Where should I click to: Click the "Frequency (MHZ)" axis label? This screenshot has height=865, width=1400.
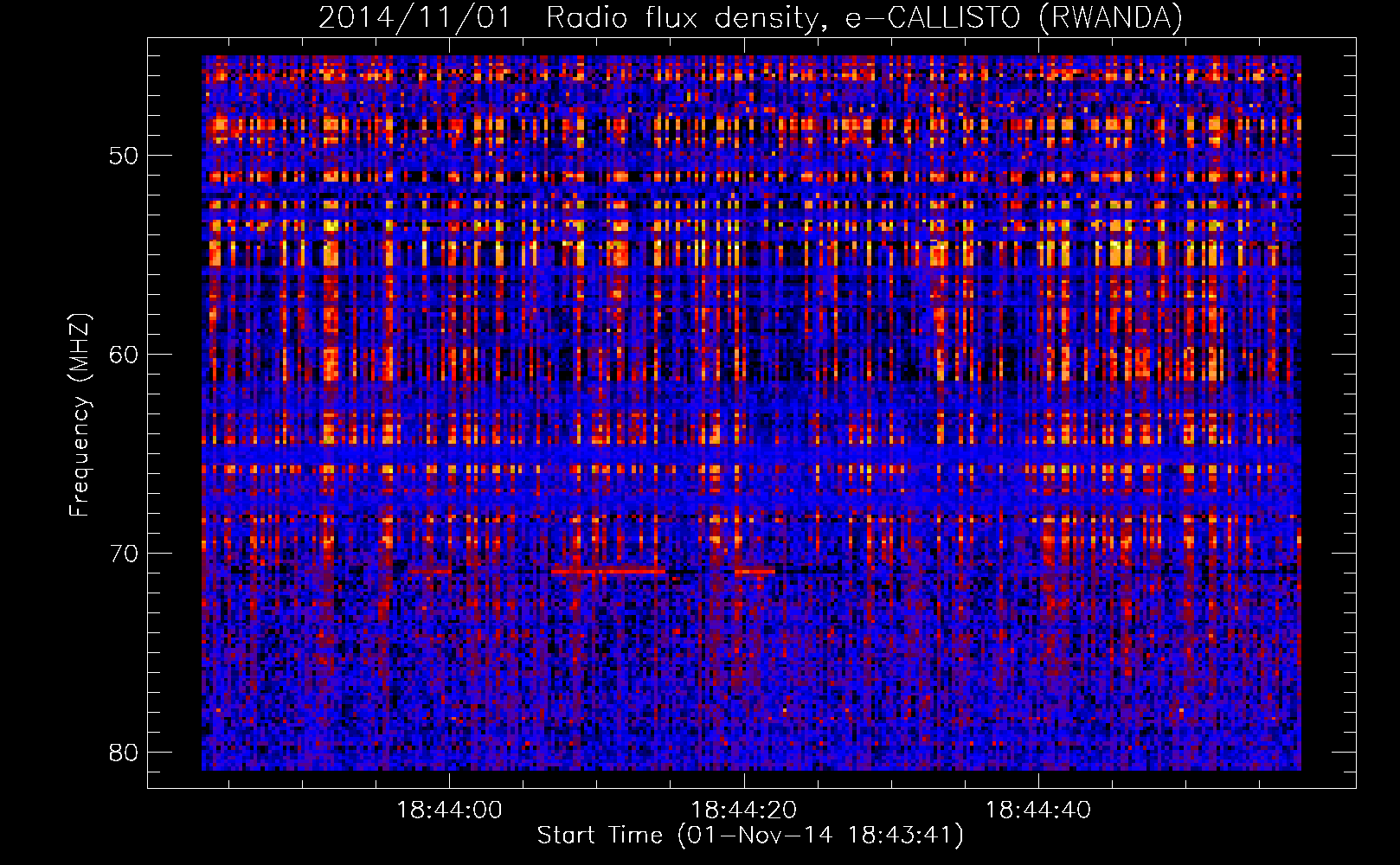(80, 414)
